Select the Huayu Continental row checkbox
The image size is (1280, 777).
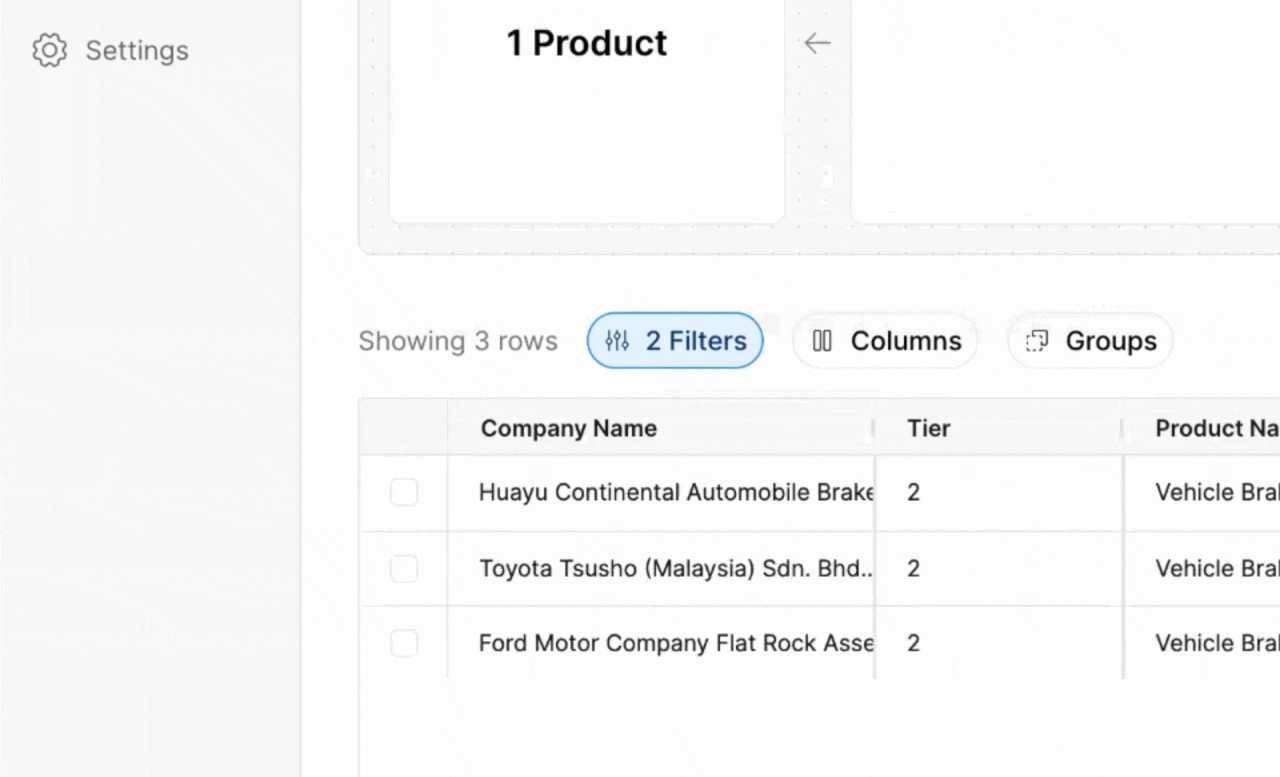pos(404,492)
